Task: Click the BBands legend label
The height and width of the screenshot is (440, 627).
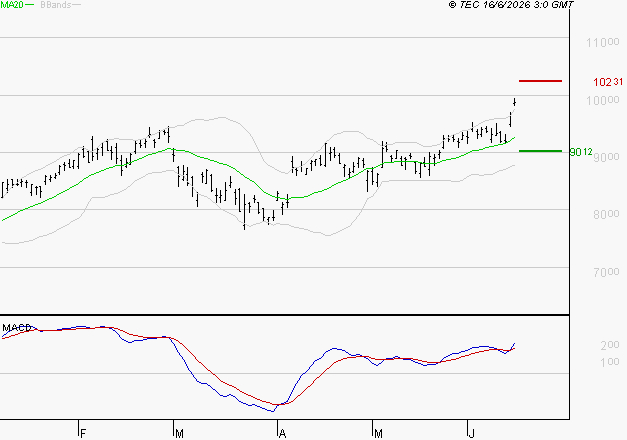Action: click(x=56, y=5)
